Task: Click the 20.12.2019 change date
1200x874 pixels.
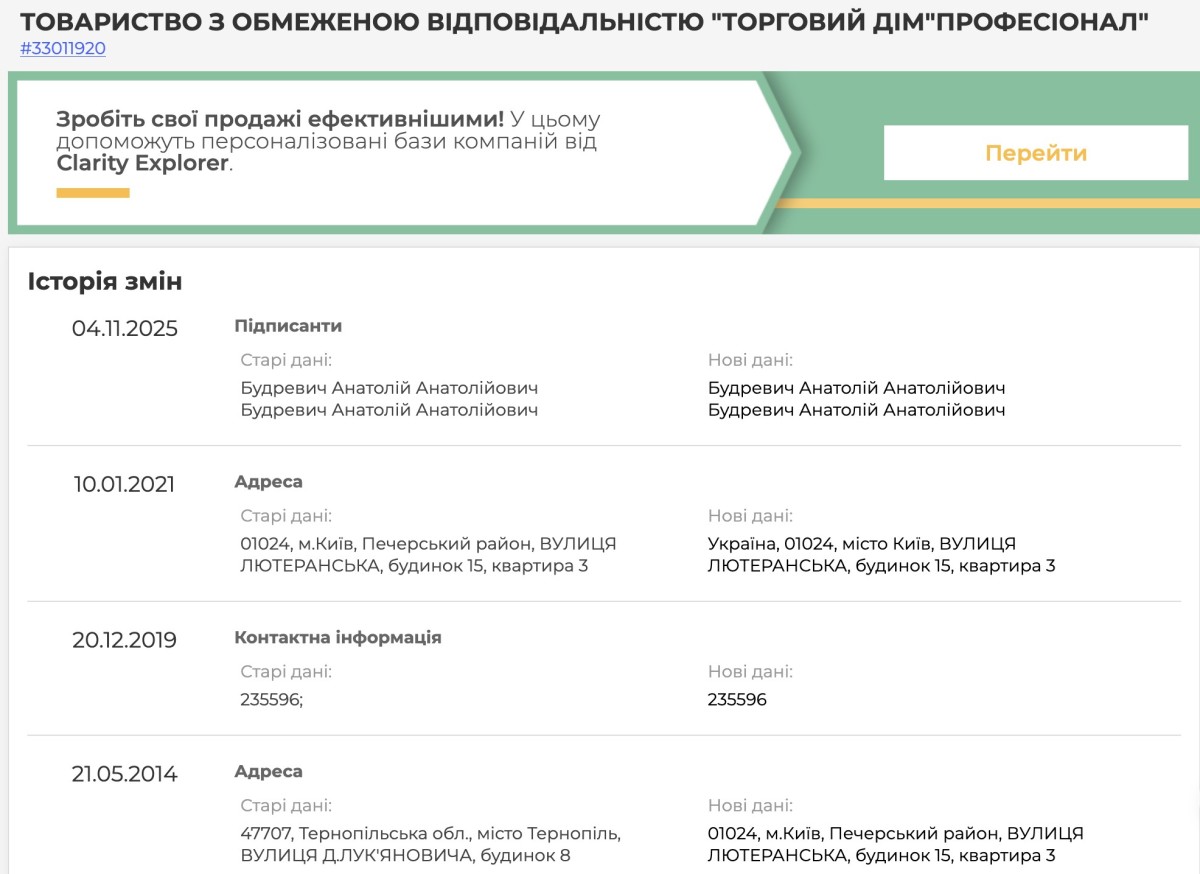Action: [125, 640]
